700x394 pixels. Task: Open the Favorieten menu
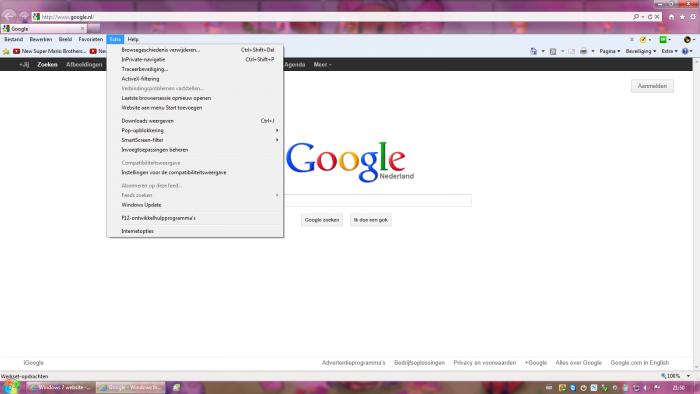91,39
